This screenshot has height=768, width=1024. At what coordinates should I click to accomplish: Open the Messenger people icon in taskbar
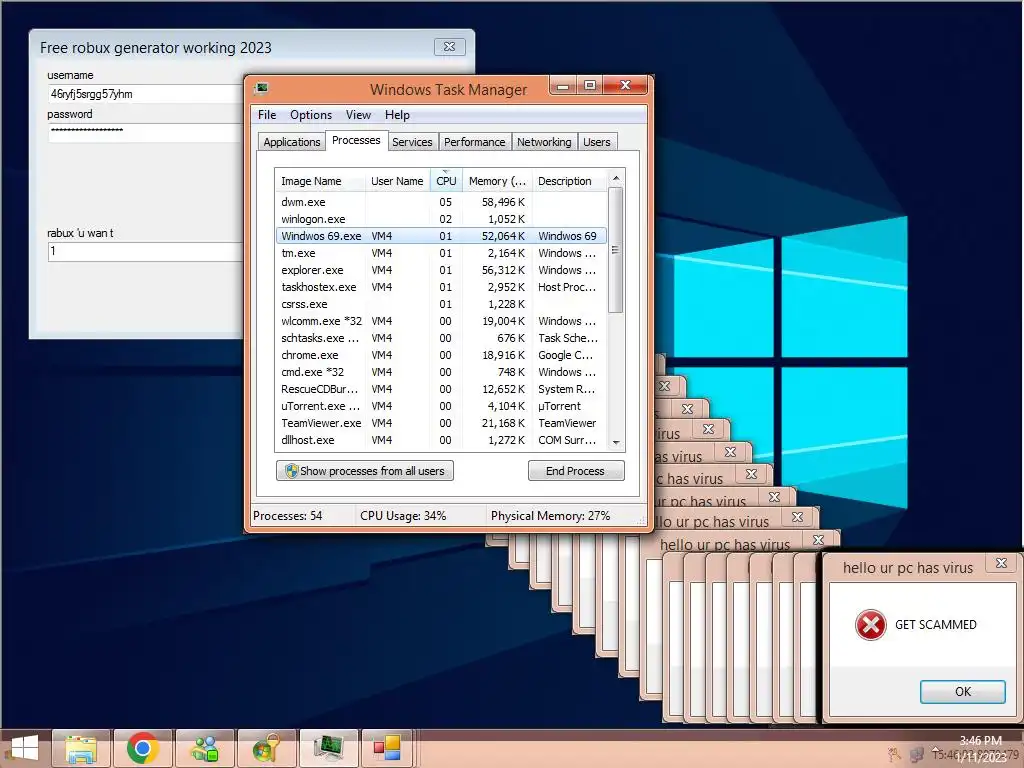204,748
